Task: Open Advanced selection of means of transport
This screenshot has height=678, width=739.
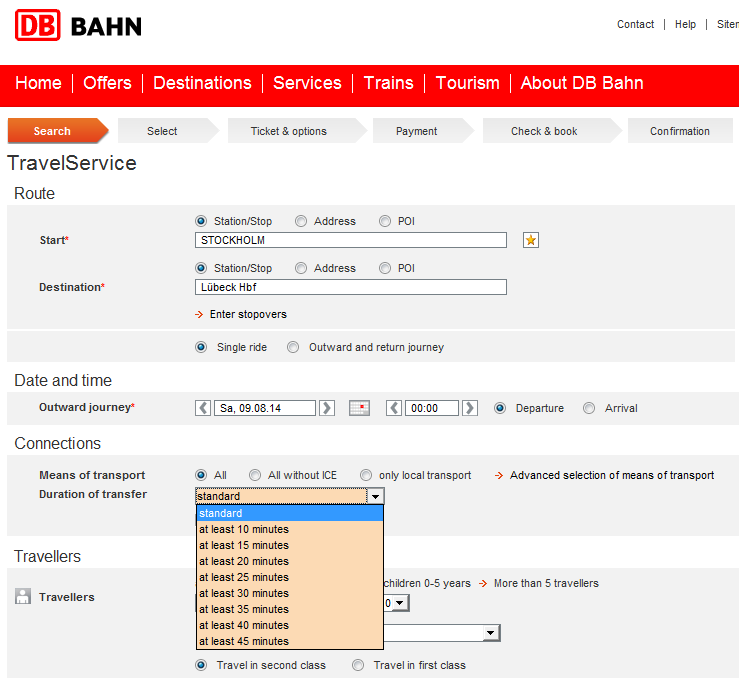Action: [x=611, y=475]
